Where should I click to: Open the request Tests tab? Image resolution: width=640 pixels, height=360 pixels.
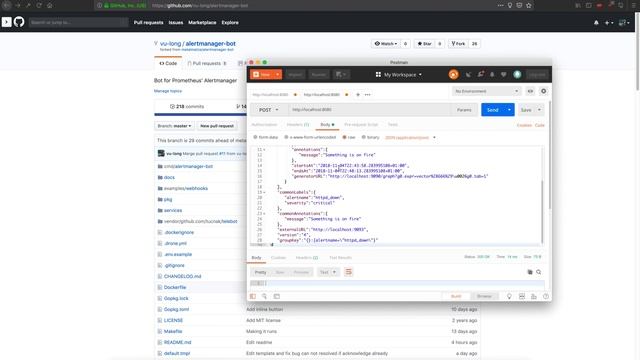tap(393, 124)
